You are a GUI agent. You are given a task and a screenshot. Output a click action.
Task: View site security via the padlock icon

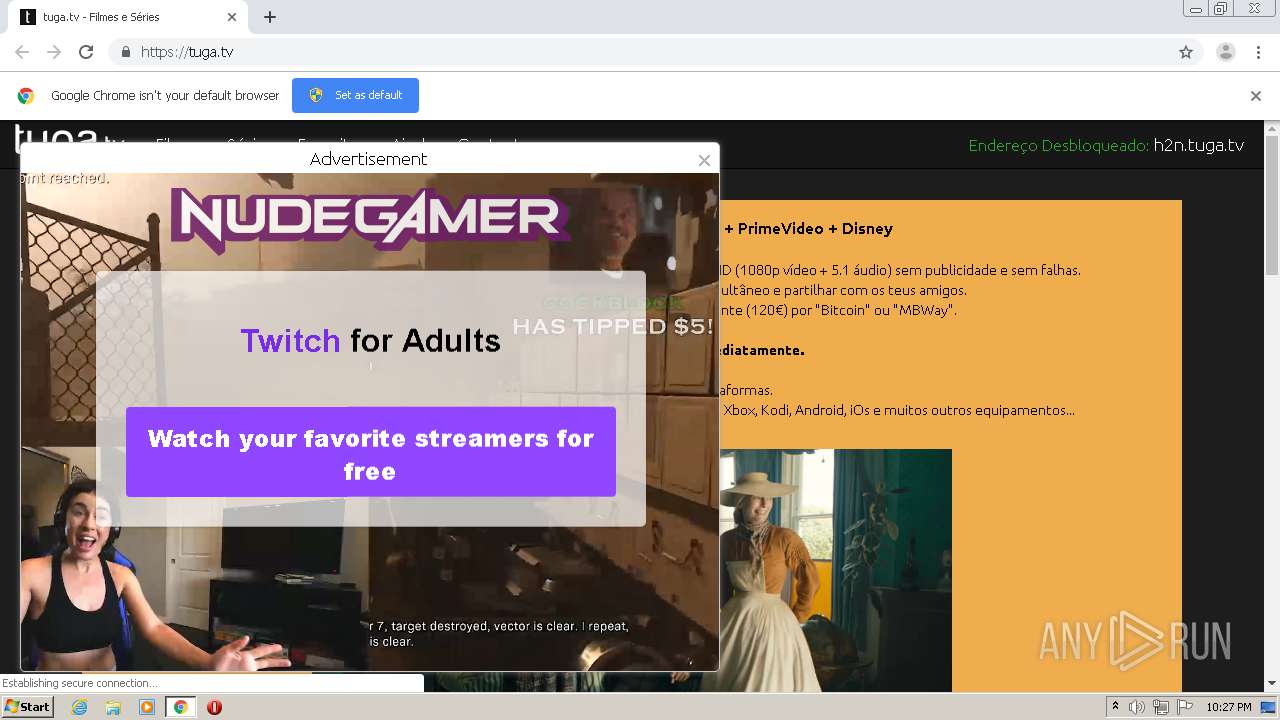click(125, 52)
